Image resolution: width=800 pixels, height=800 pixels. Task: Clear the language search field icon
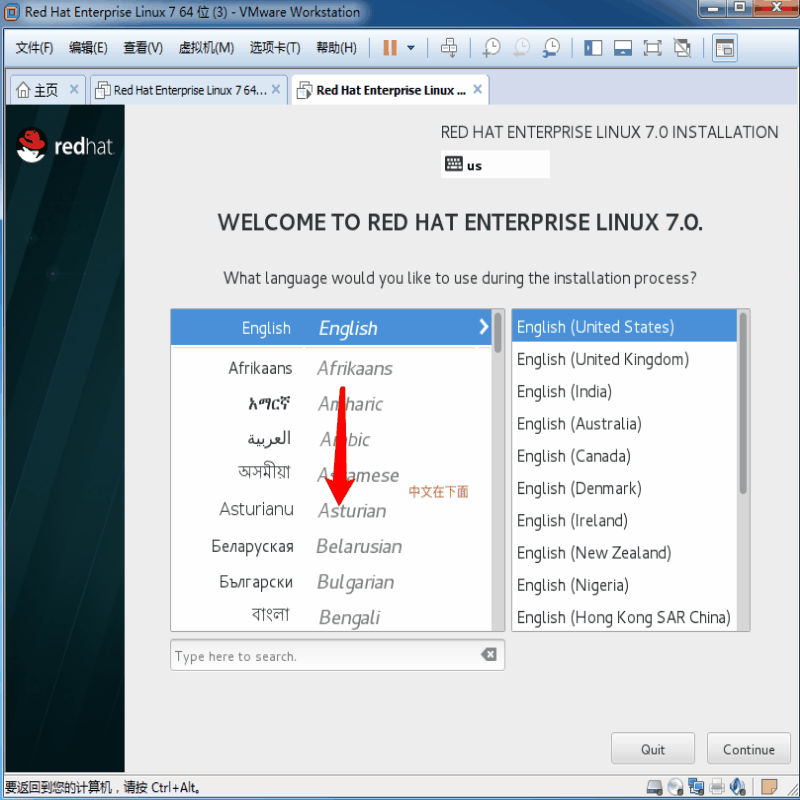click(x=489, y=654)
